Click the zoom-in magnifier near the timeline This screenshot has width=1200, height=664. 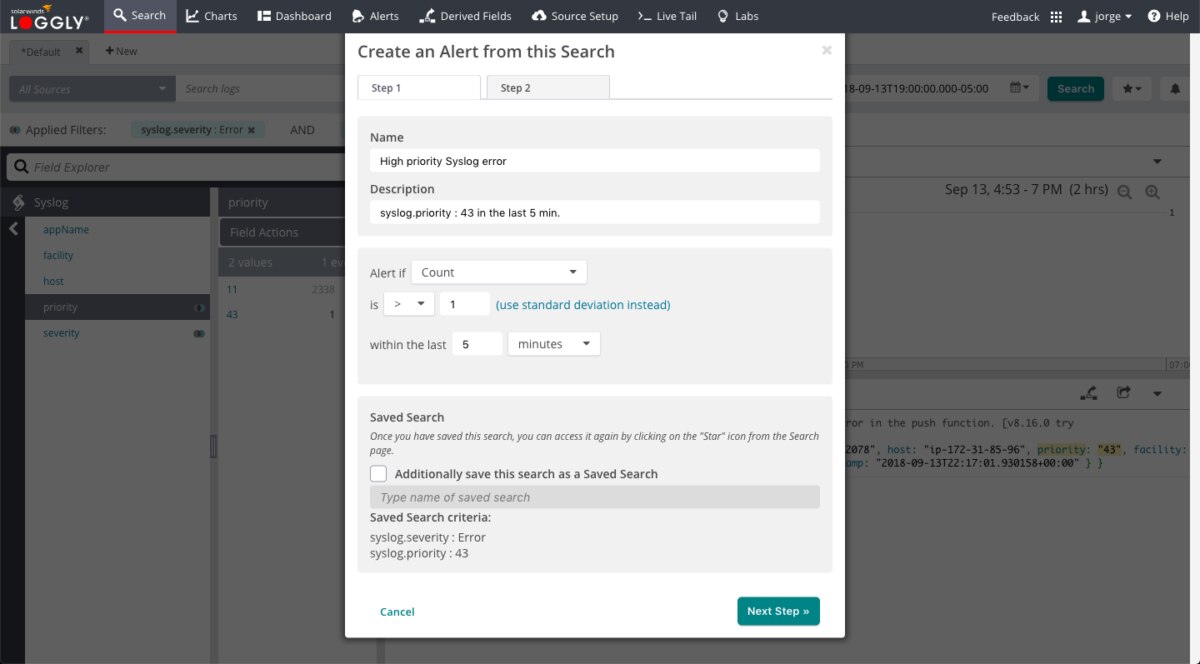pyautogui.click(x=1152, y=189)
